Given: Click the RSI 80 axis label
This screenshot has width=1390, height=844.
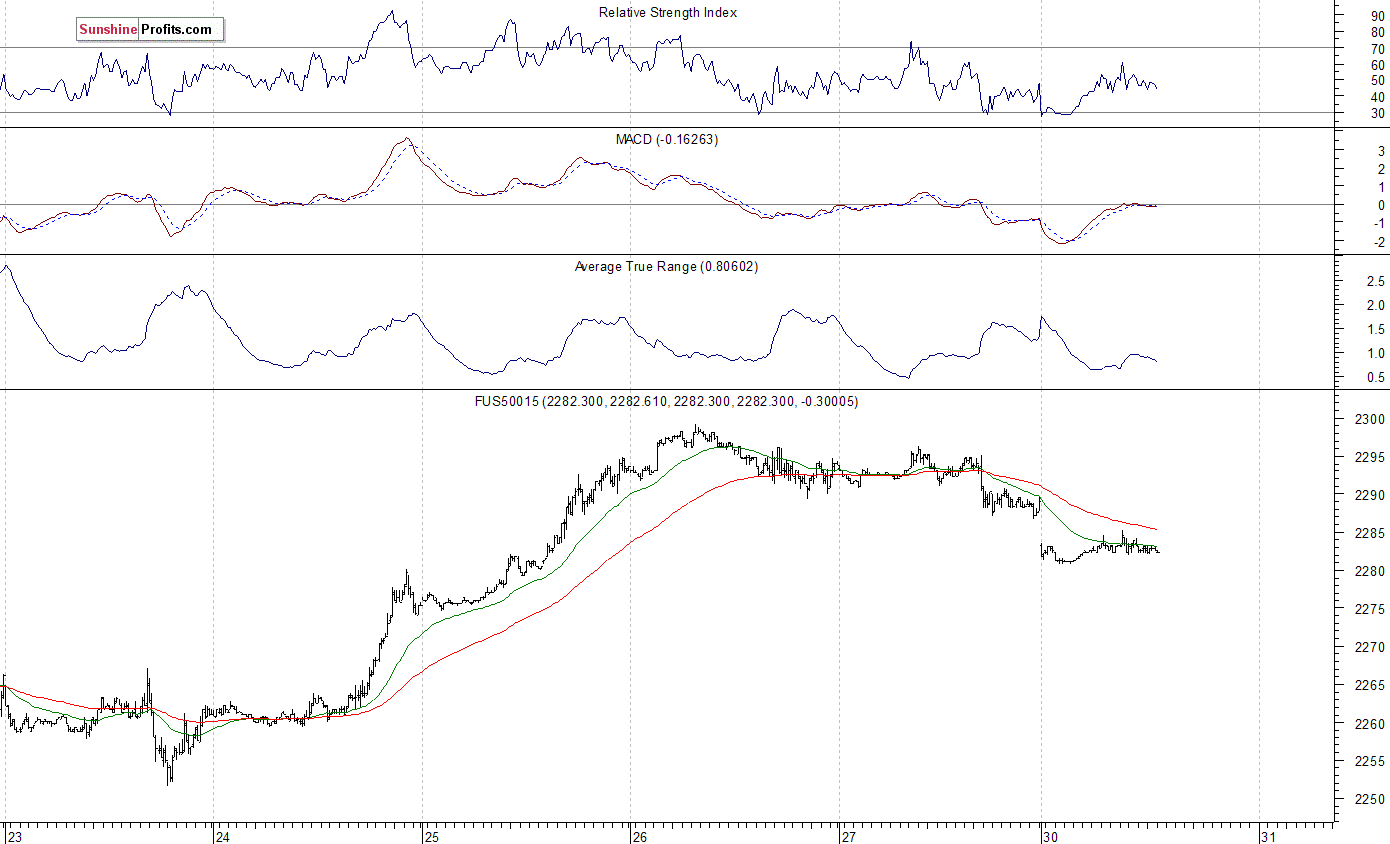Looking at the screenshot, I should tap(1377, 32).
